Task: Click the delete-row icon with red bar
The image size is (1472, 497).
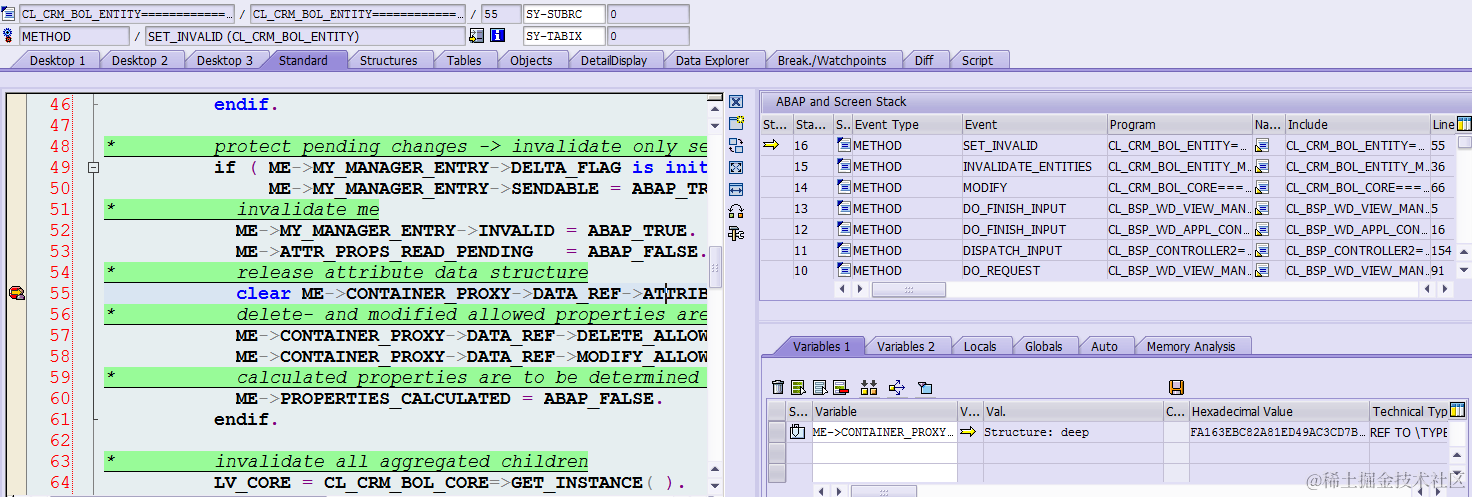Action: coord(840,387)
